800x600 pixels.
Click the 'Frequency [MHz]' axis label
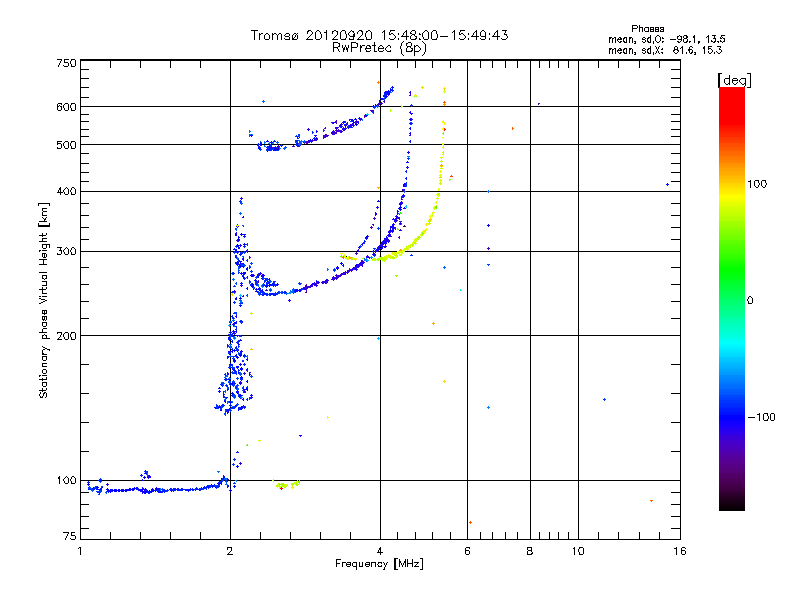coord(379,564)
